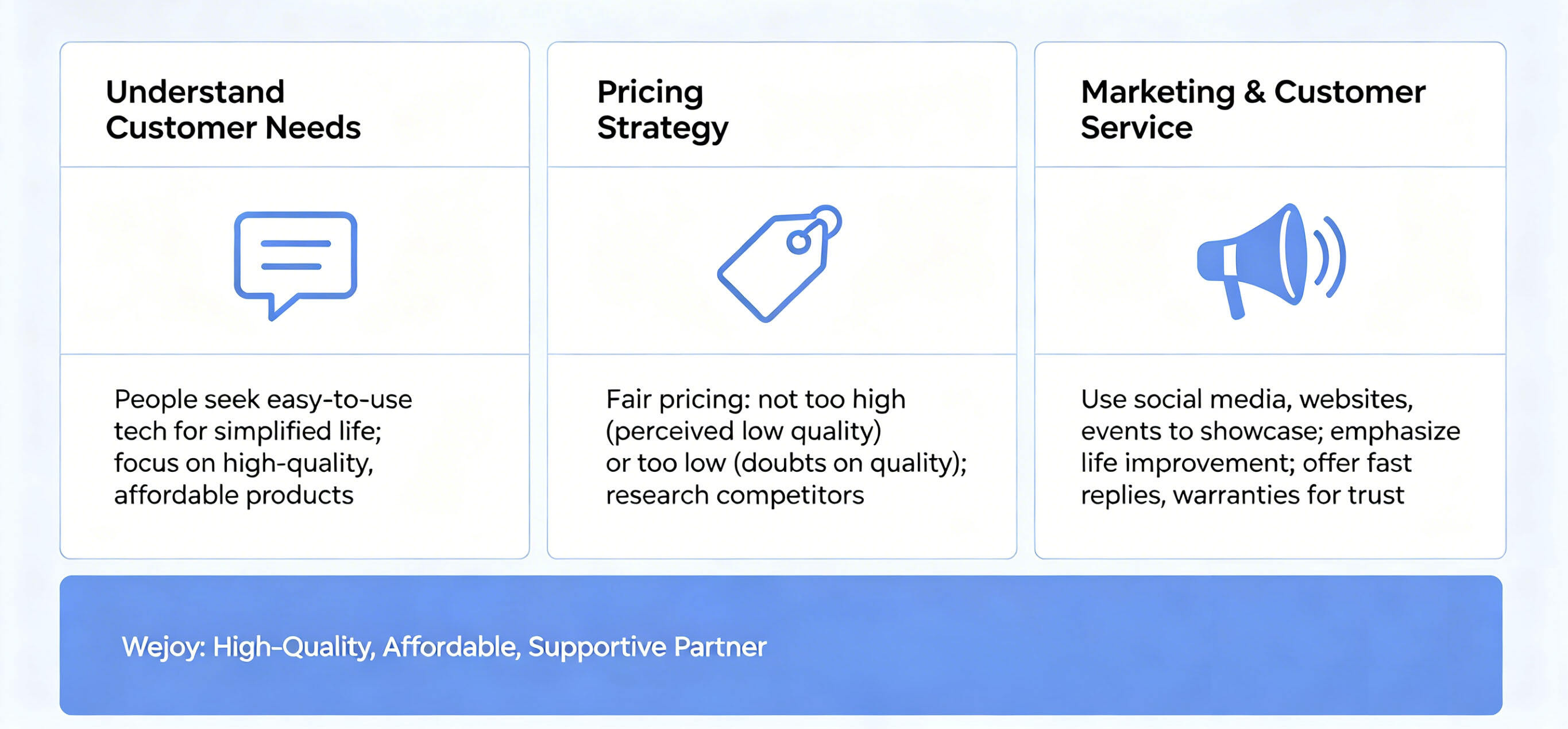Click the "research competitors" text
The image size is (1568, 729).
tap(735, 495)
